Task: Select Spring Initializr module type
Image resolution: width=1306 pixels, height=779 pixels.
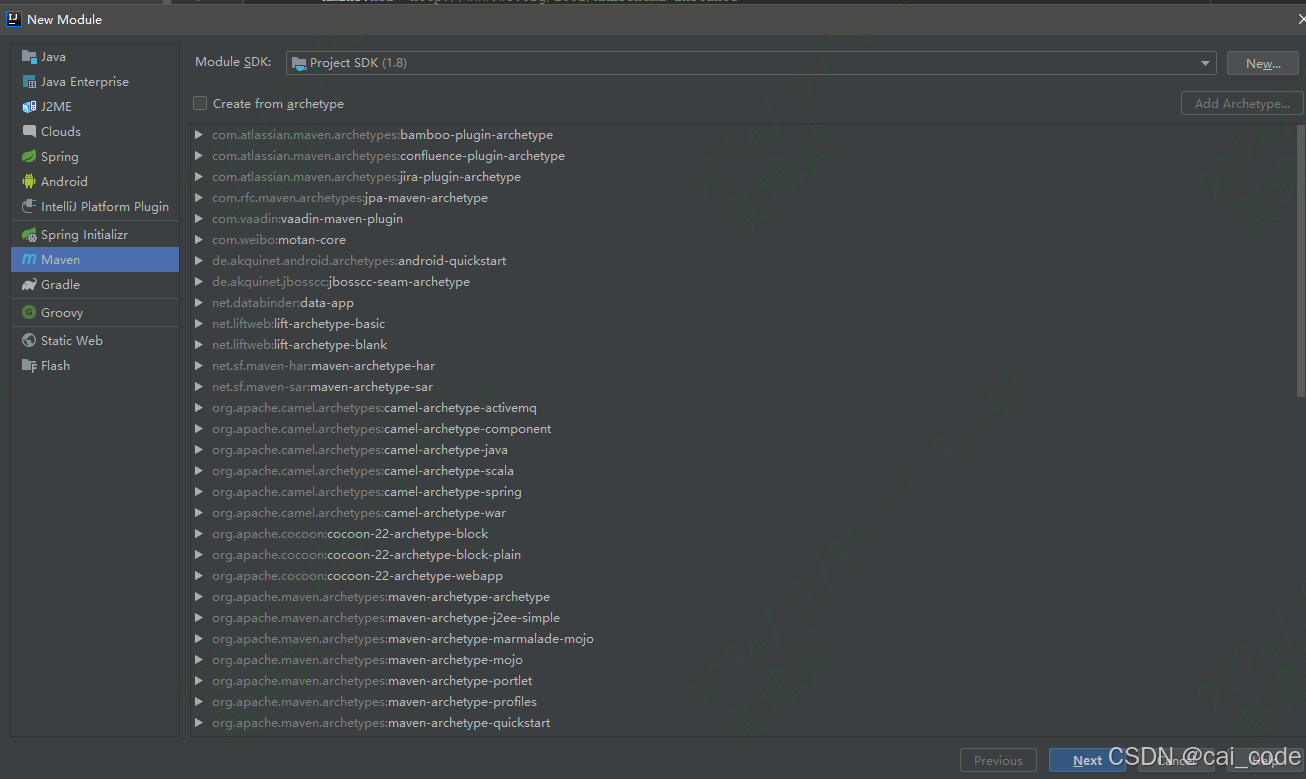Action: click(x=95, y=235)
